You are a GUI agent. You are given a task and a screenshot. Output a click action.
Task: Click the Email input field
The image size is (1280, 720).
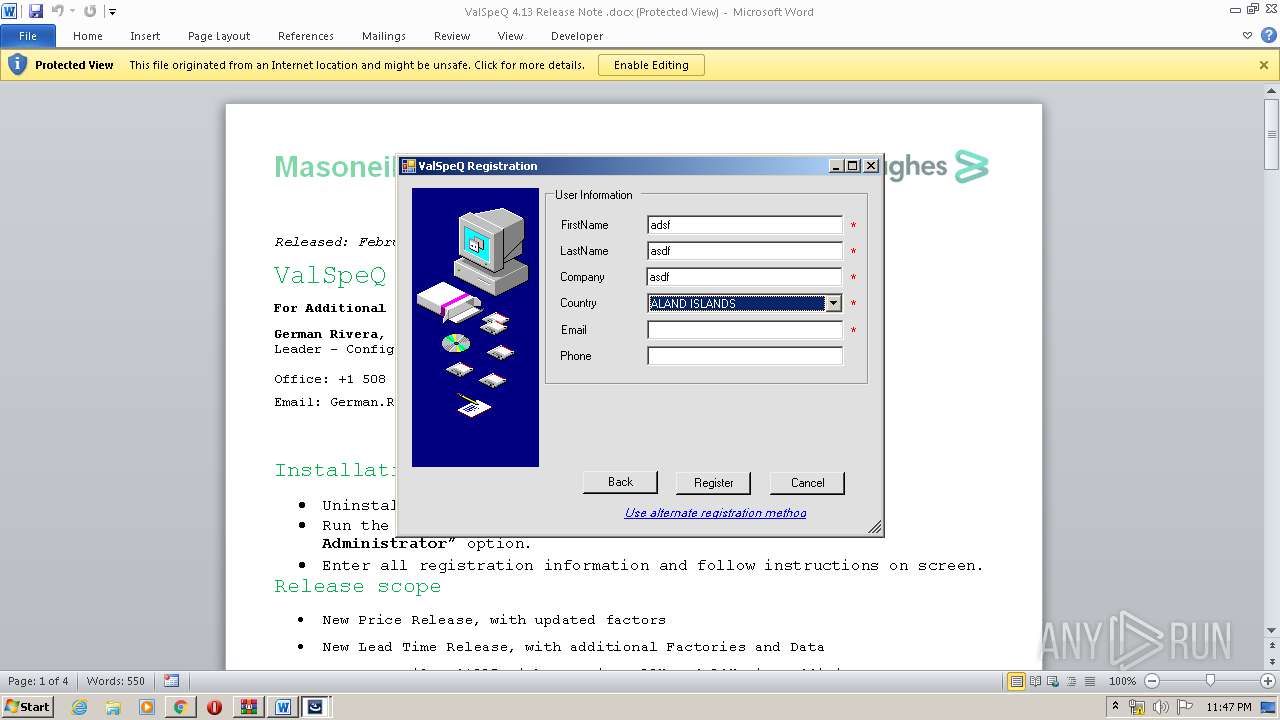[x=745, y=330]
